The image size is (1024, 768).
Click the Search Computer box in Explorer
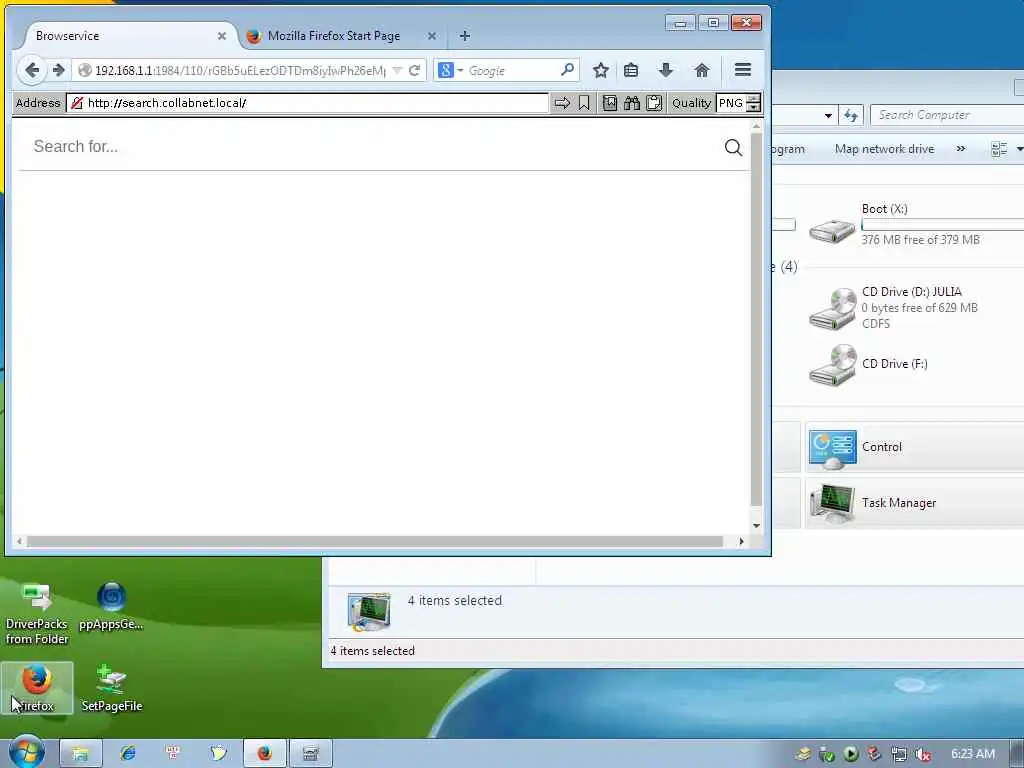tap(948, 115)
